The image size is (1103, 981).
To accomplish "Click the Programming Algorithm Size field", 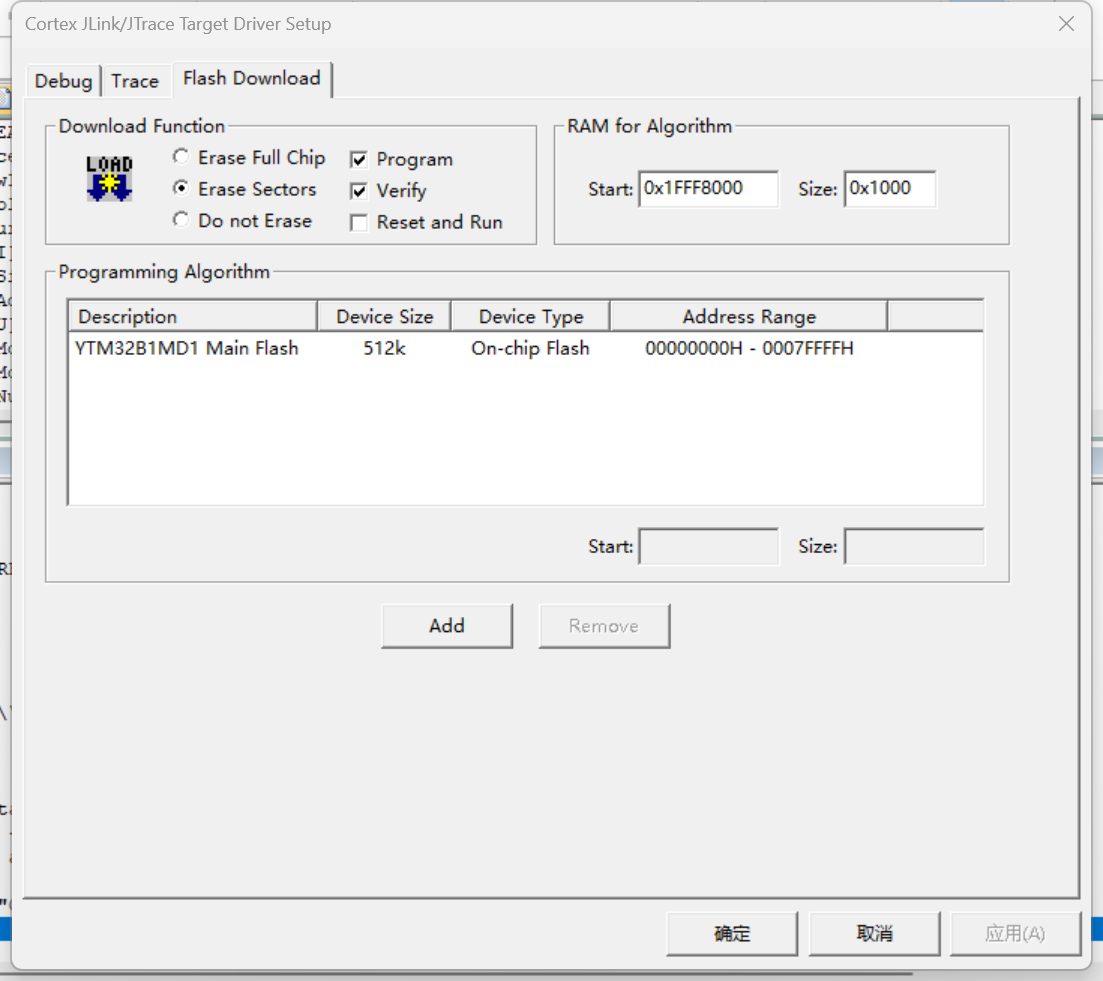I will (x=914, y=546).
